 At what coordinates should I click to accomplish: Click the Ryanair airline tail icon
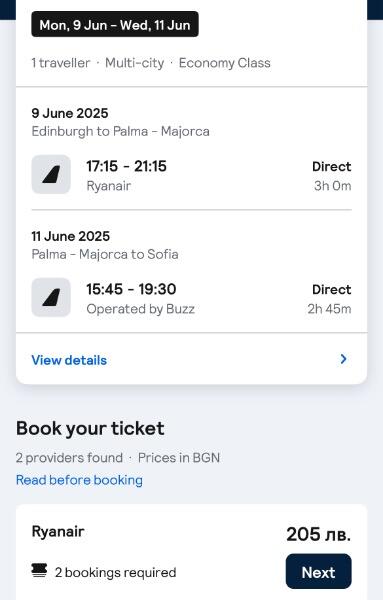pos(51,174)
